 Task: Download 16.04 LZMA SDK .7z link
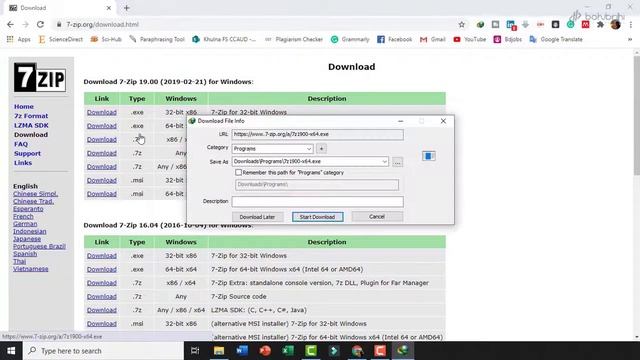(x=102, y=310)
